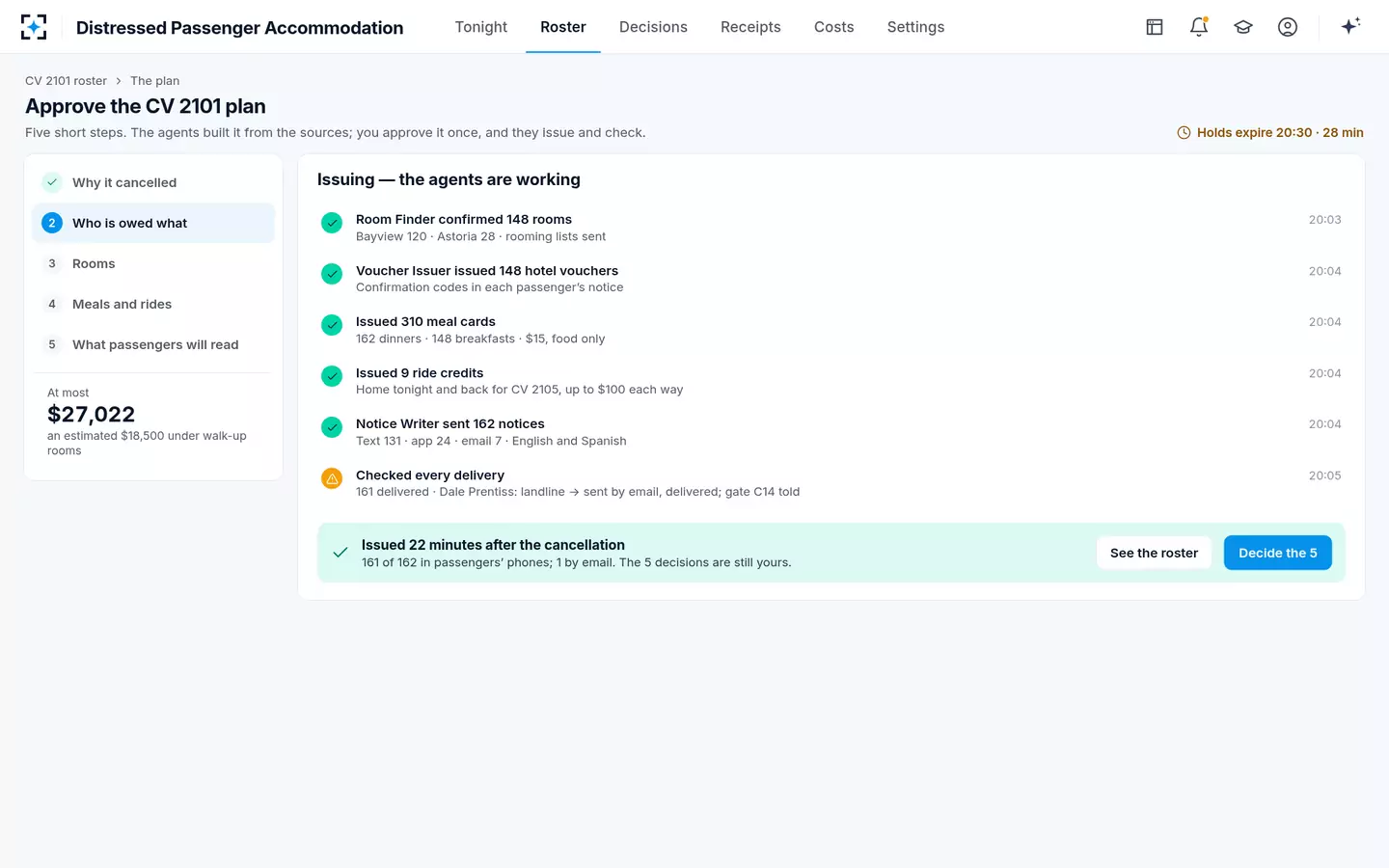1389x868 pixels.
Task: Click the green check beside Issued 310 meal cards
Action: (332, 325)
